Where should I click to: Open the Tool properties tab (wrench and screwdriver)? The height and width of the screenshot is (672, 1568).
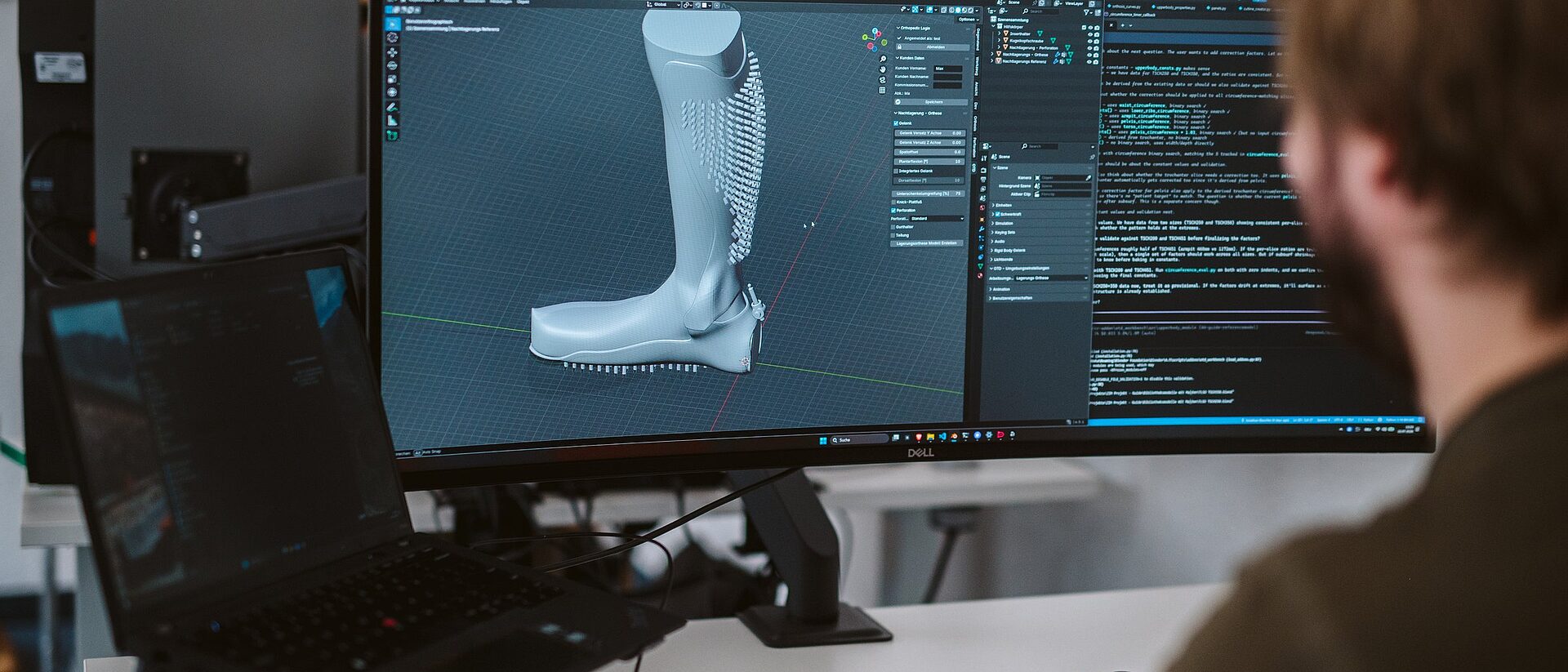point(982,158)
